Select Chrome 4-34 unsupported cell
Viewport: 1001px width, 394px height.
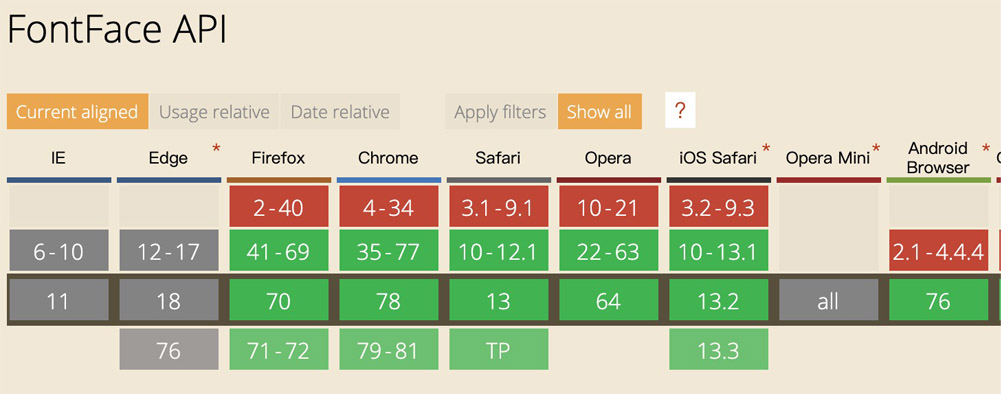tap(388, 207)
